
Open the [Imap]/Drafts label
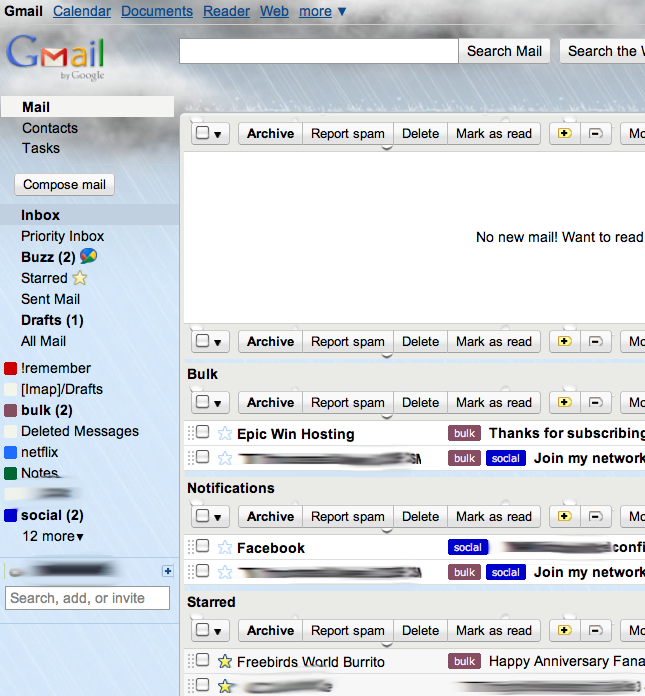[x=62, y=389]
